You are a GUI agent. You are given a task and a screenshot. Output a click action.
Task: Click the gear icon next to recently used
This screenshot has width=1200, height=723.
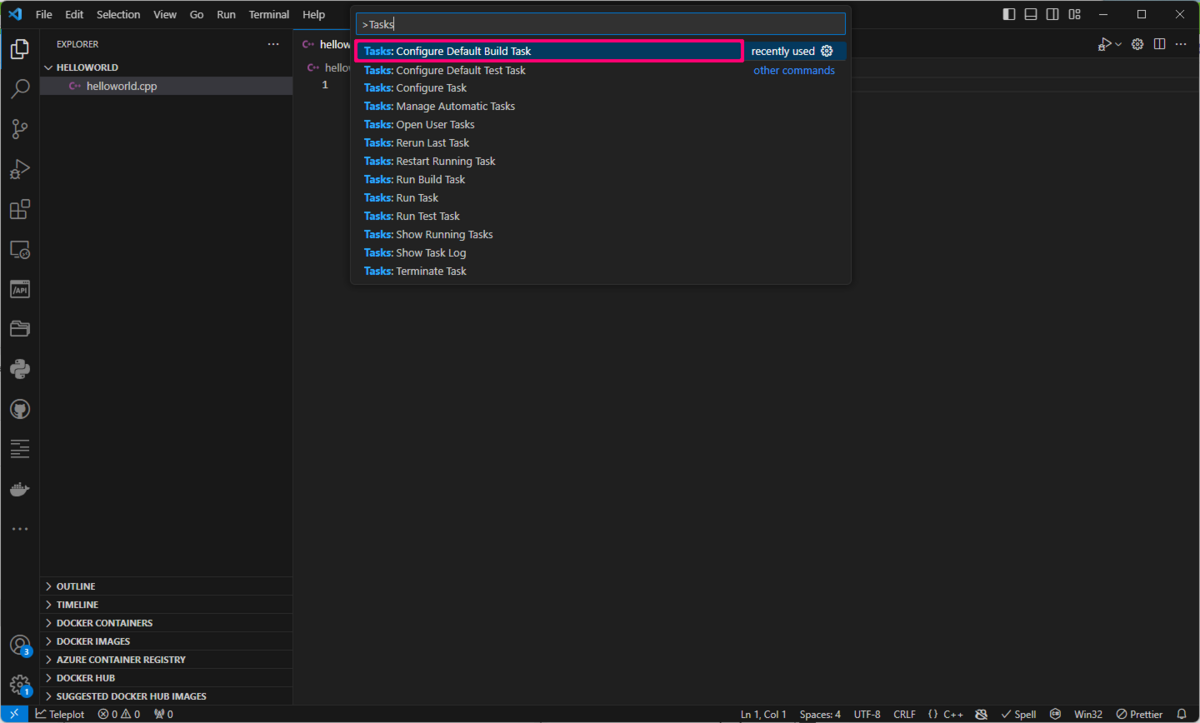826,51
